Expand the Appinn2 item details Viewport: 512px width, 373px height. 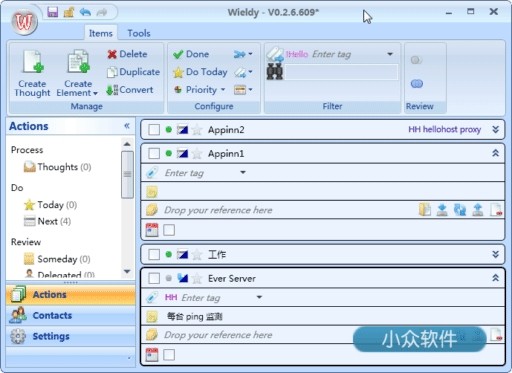tap(496, 130)
